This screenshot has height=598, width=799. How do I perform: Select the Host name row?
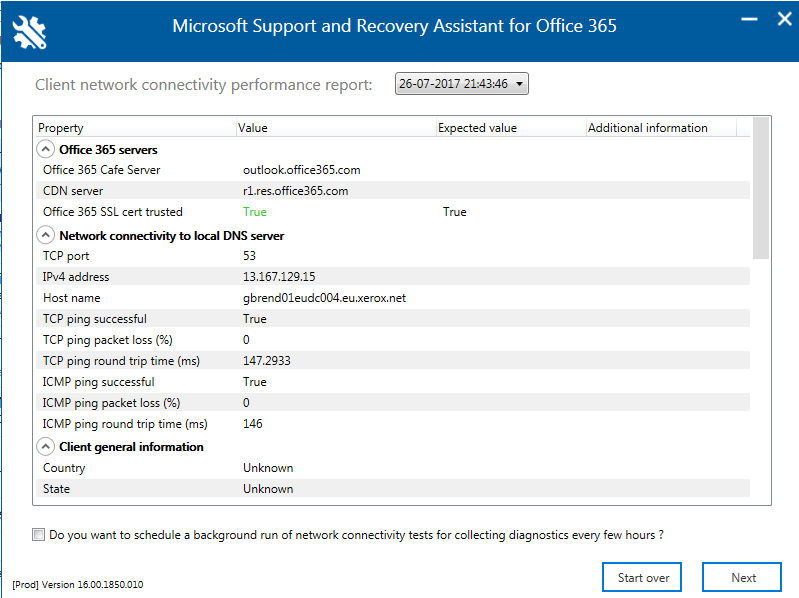(393, 297)
